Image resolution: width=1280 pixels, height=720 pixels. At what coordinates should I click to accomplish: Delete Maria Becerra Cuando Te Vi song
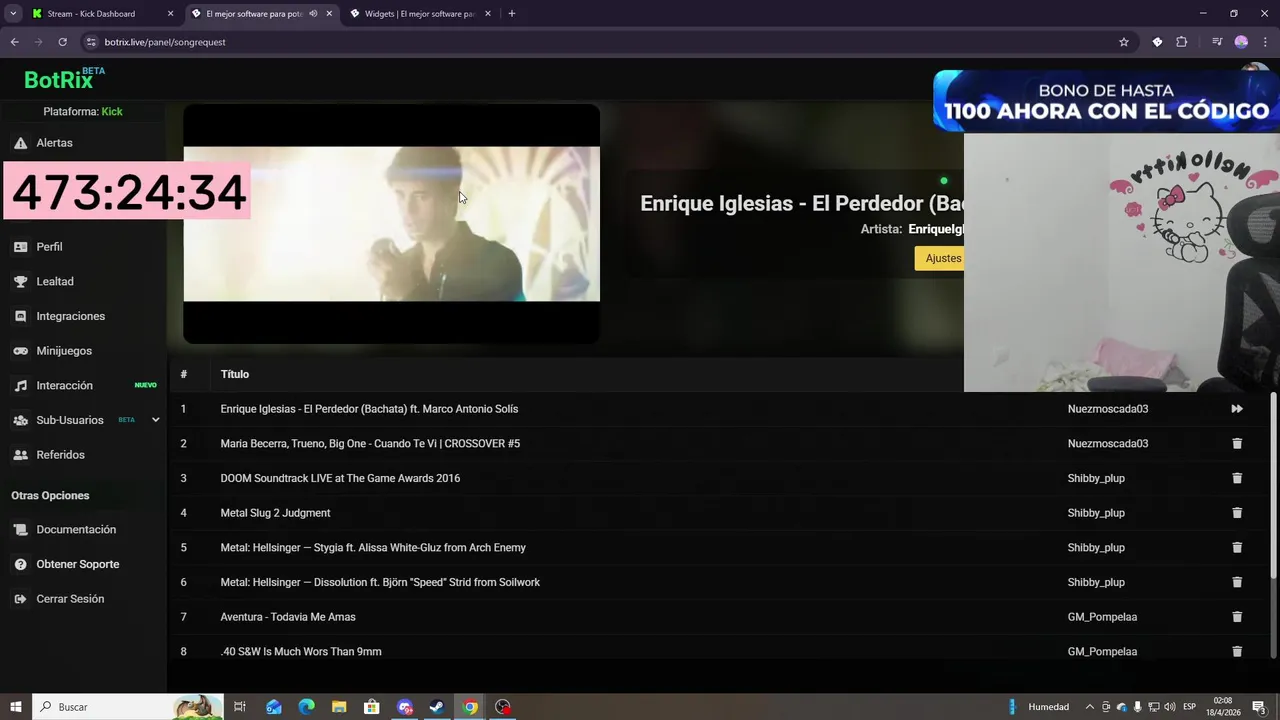(1237, 443)
